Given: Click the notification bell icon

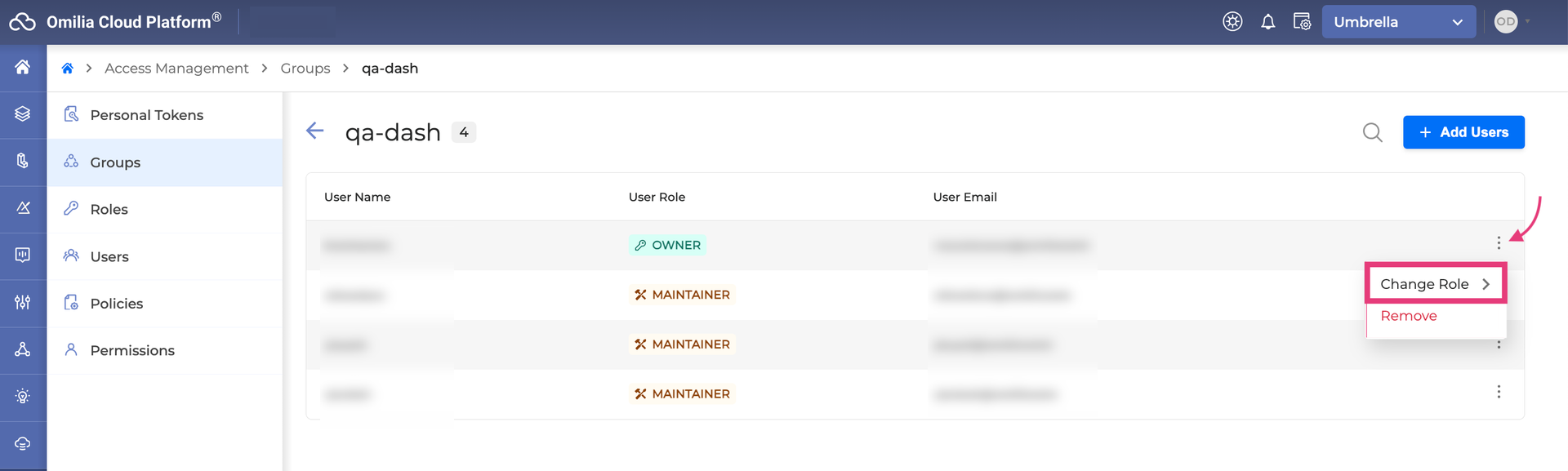Looking at the screenshot, I should (1267, 22).
